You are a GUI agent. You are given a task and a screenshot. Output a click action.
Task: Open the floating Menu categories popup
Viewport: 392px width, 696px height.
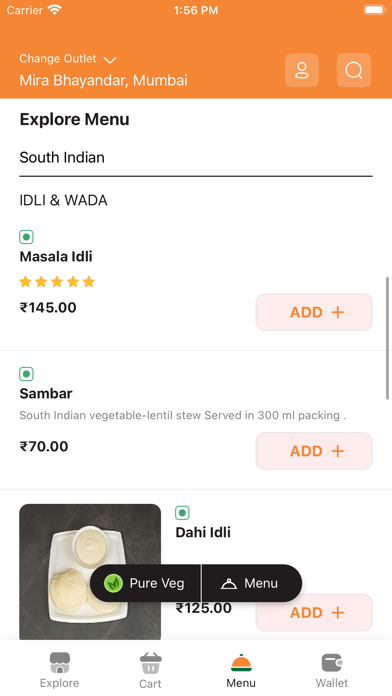coord(252,583)
